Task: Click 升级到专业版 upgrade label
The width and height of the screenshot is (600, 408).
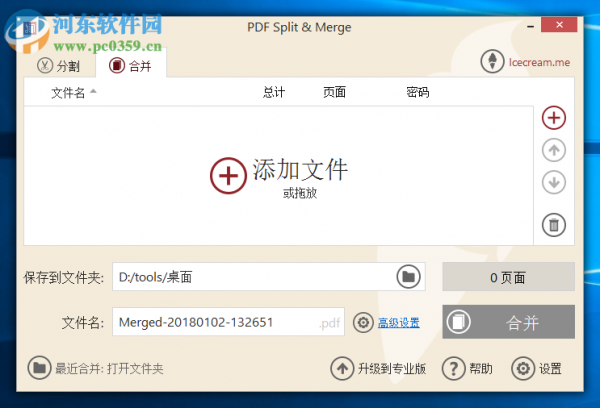Action: (x=392, y=369)
